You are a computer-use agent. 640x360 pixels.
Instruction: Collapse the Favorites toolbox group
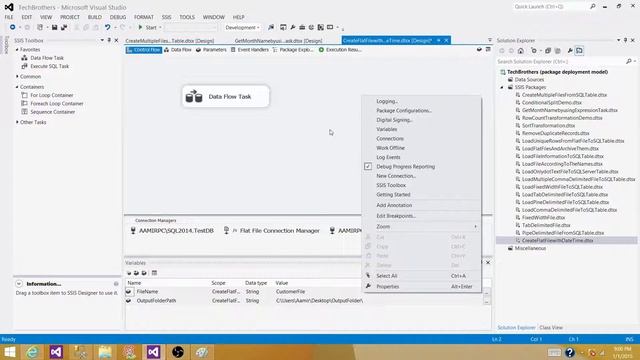click(x=17, y=49)
